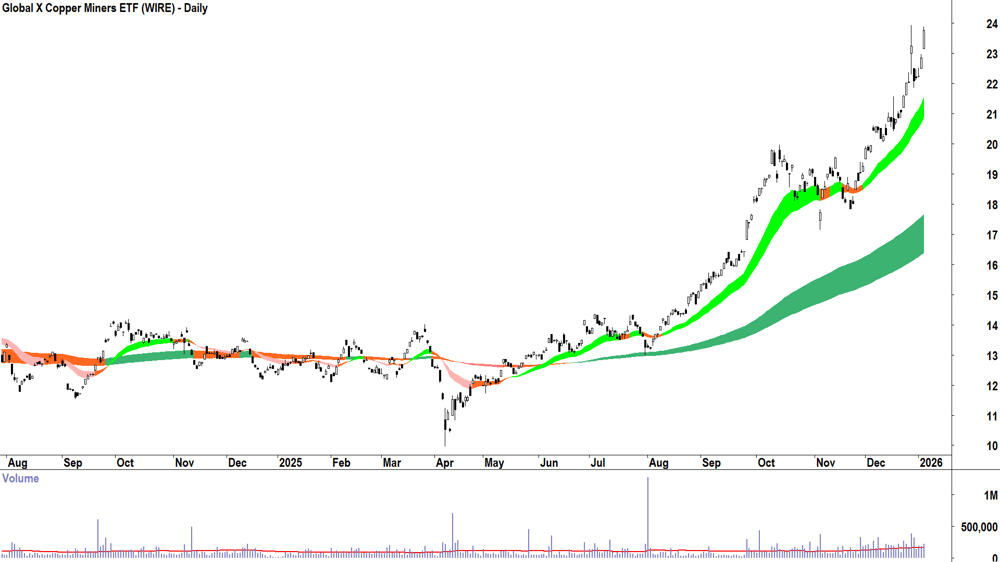This screenshot has width=1000, height=562.
Task: Click the 20 price axis label
Action: [992, 145]
